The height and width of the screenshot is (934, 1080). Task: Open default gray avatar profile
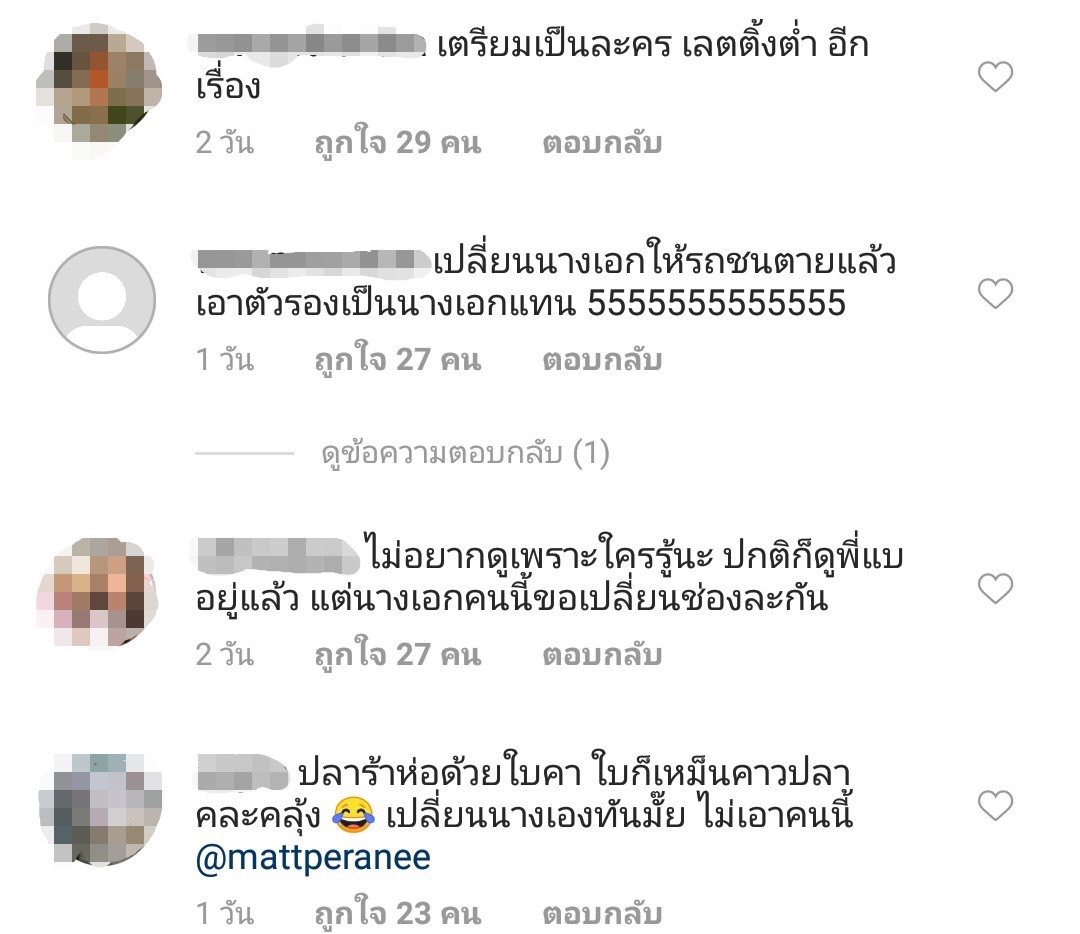pyautogui.click(x=102, y=300)
